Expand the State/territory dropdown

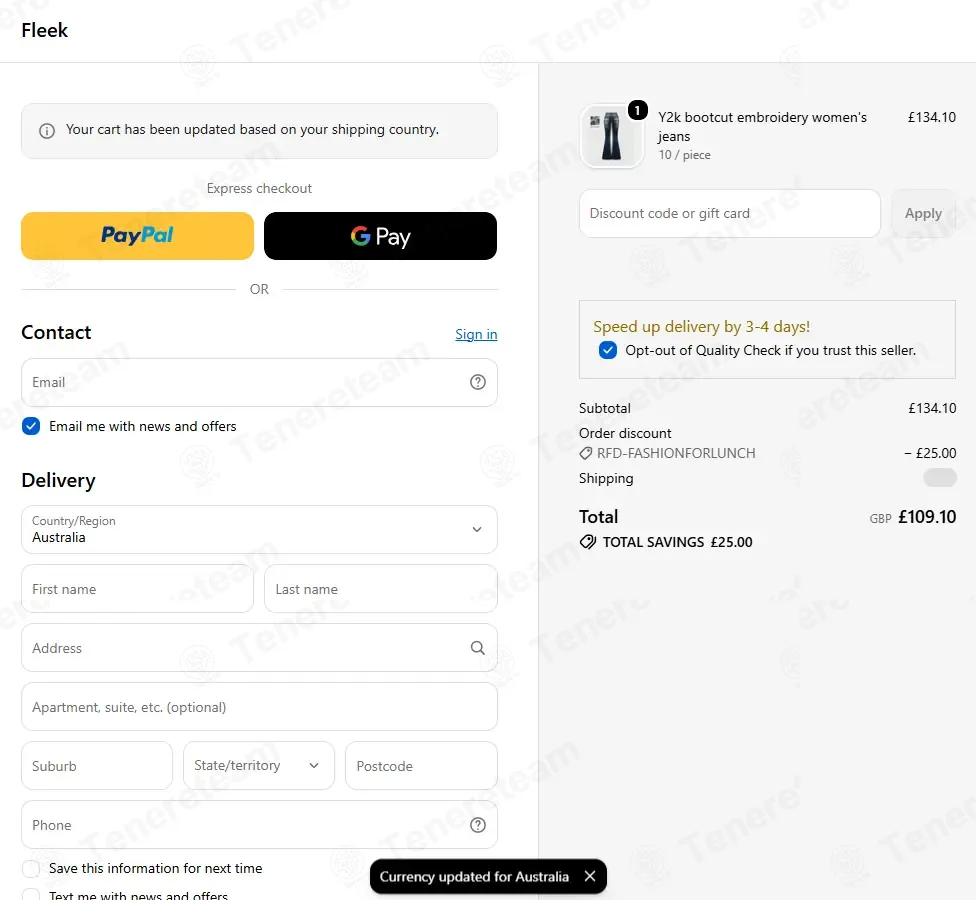(259, 766)
